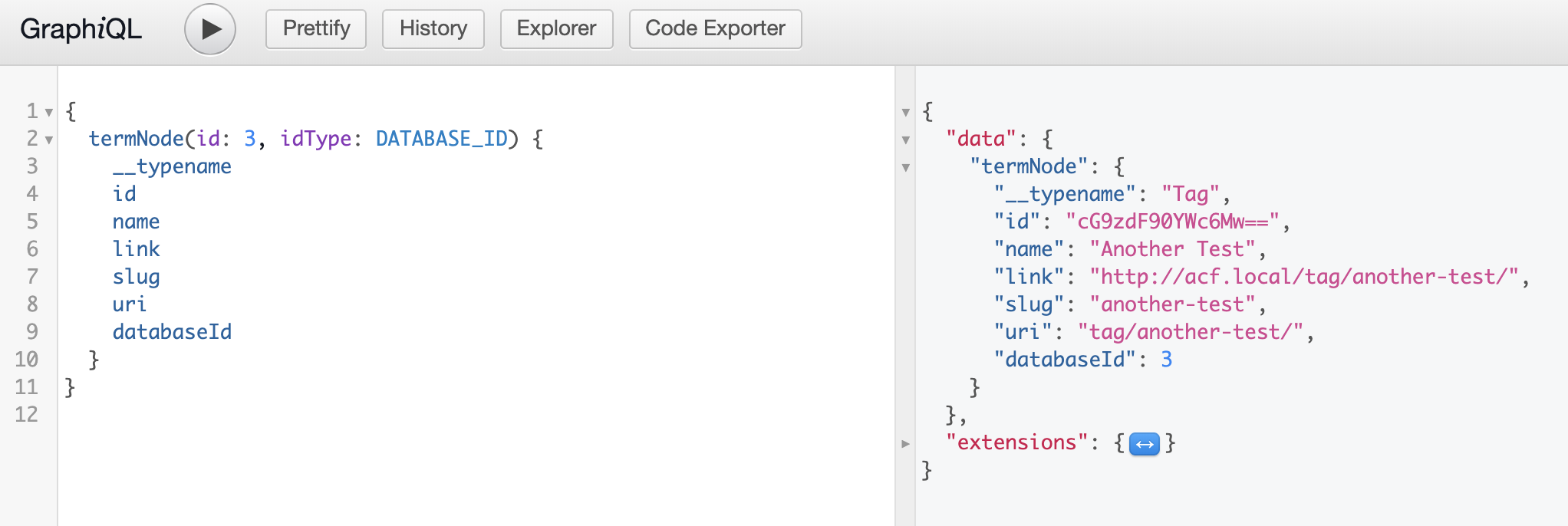Image resolution: width=1568 pixels, height=526 pixels.
Task: Click the uri field on line 8
Action: [130, 304]
